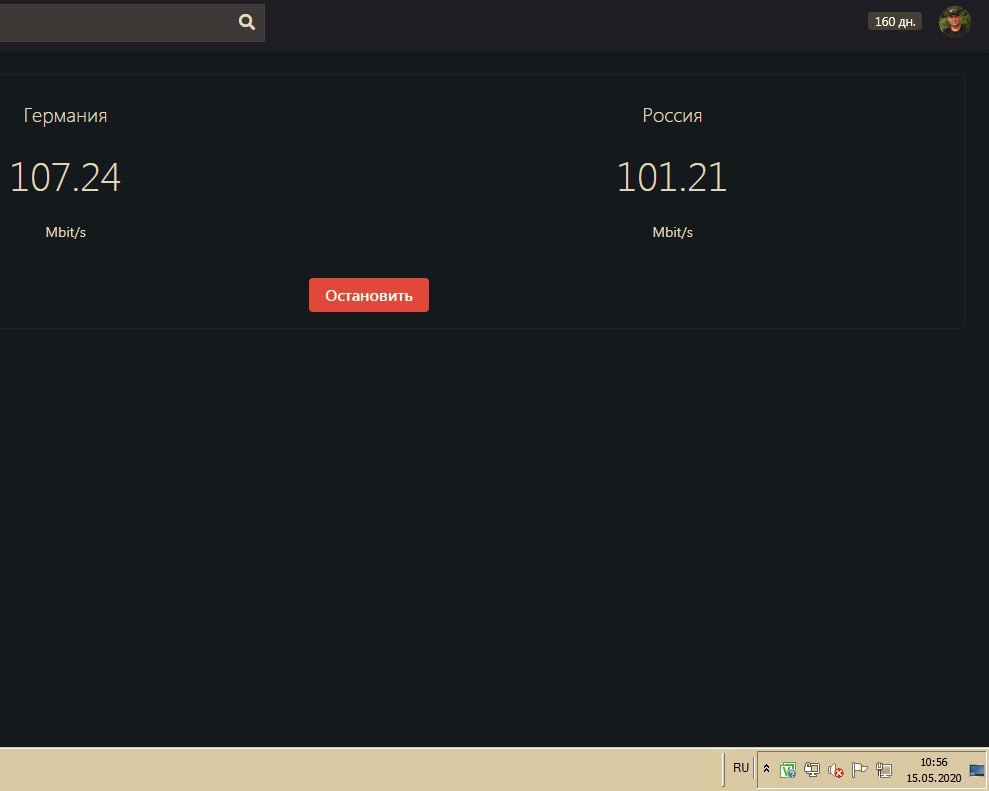The width and height of the screenshot is (989, 791).
Task: Open the RU language indicator
Action: click(740, 768)
